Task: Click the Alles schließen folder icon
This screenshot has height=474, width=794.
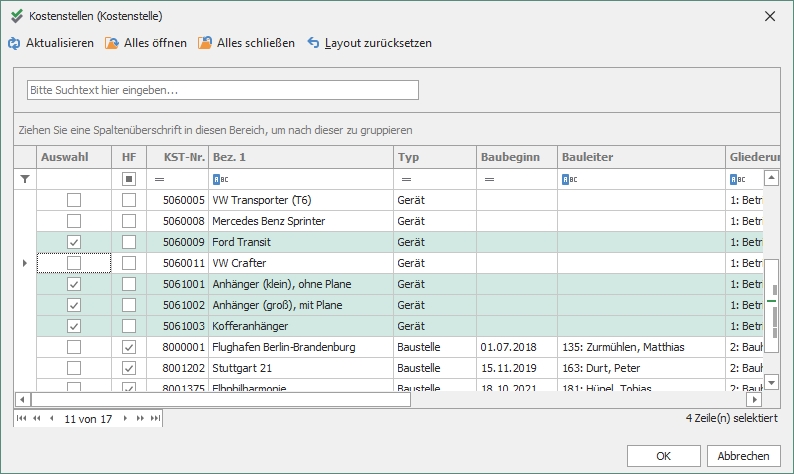Action: point(205,44)
